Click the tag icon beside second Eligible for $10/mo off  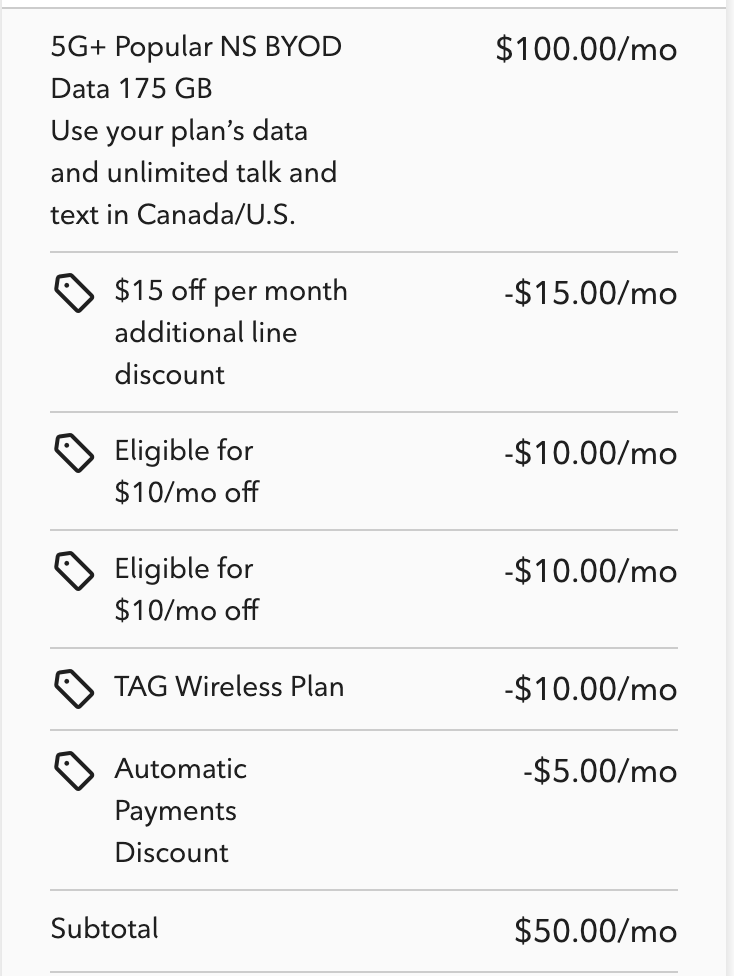[74, 571]
